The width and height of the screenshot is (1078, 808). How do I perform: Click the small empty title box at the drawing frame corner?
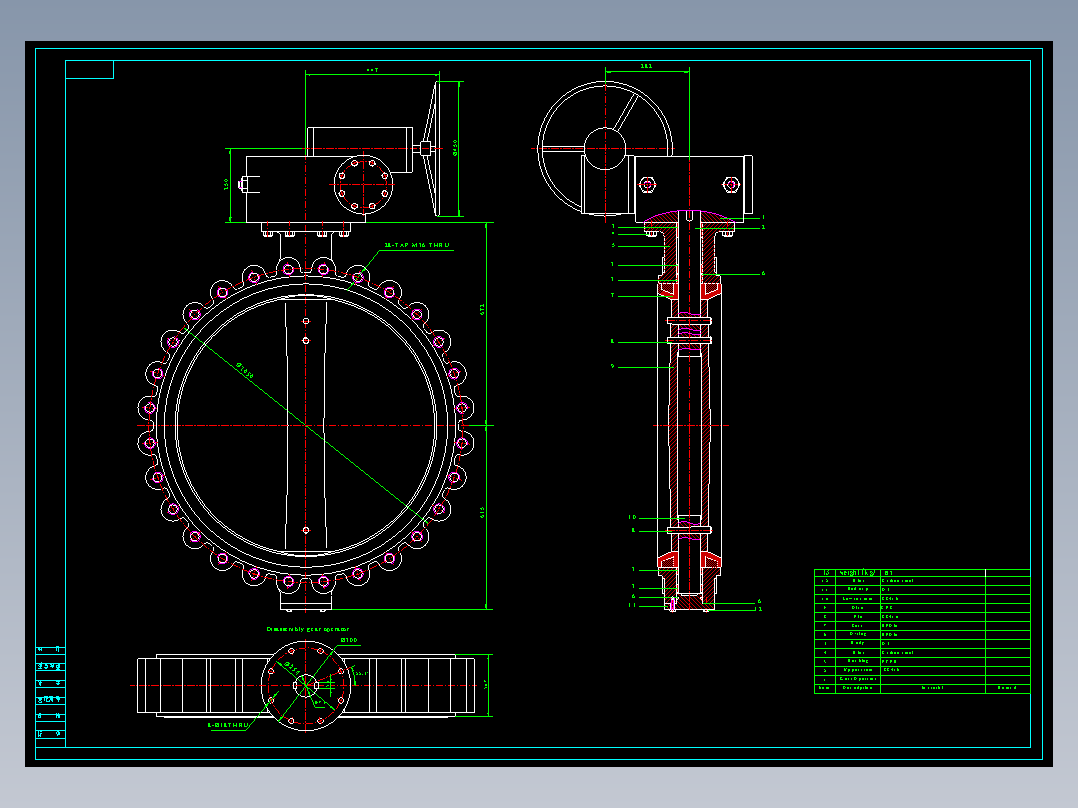pyautogui.click(x=89, y=69)
